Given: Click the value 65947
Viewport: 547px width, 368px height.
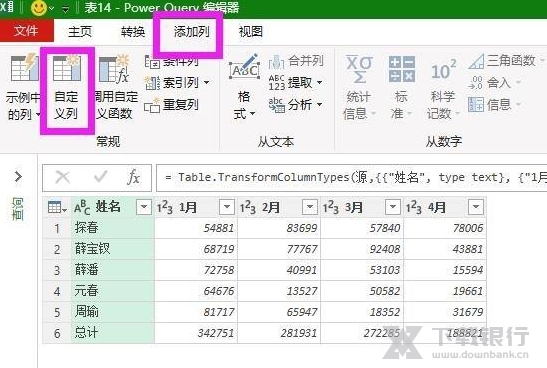Looking at the screenshot, I should [302, 312].
